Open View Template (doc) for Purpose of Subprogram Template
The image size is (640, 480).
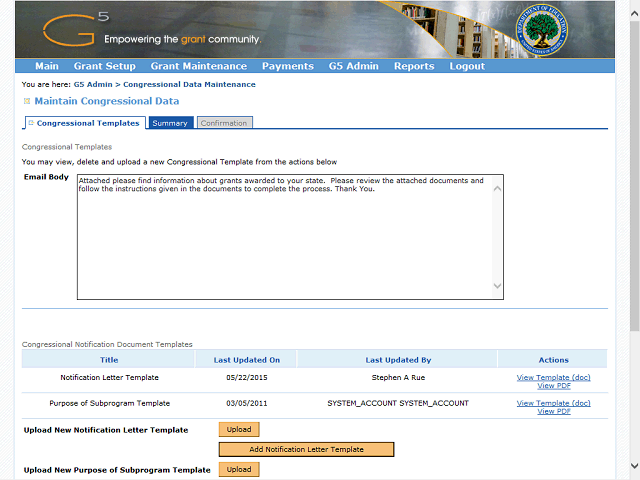553,403
